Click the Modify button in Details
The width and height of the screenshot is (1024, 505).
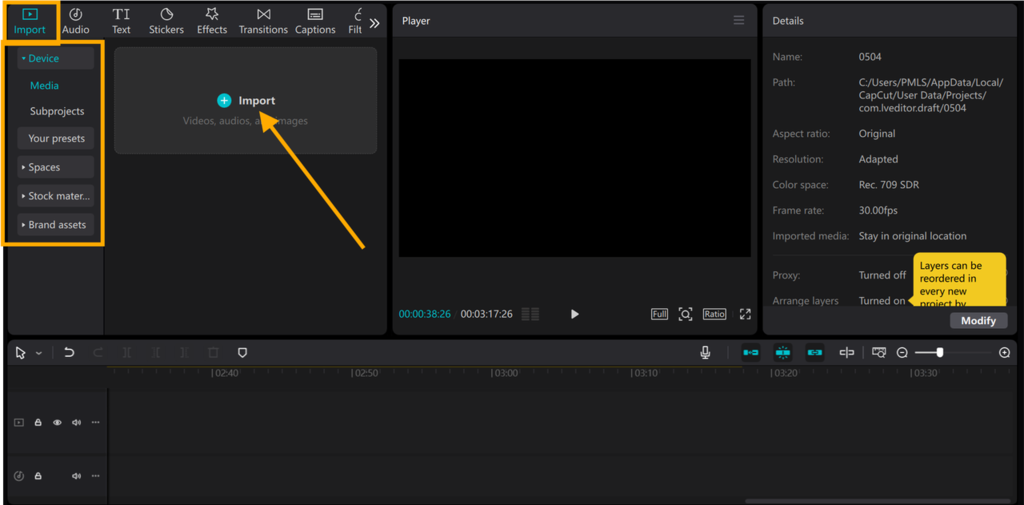(x=978, y=321)
